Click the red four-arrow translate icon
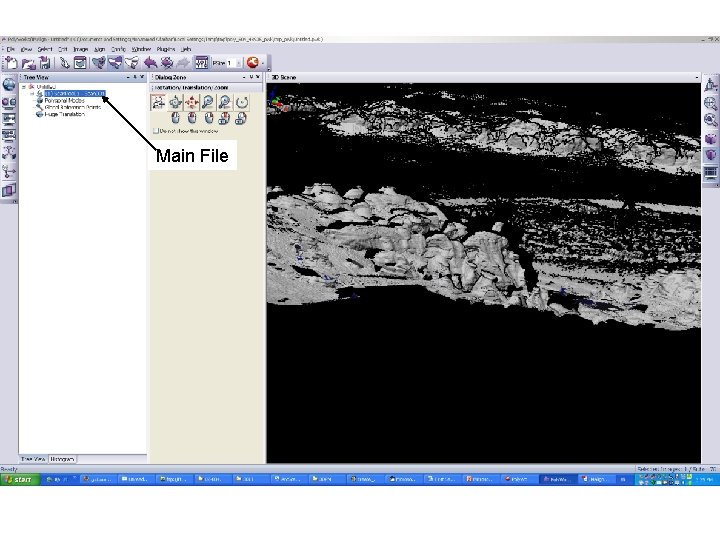 tap(192, 102)
